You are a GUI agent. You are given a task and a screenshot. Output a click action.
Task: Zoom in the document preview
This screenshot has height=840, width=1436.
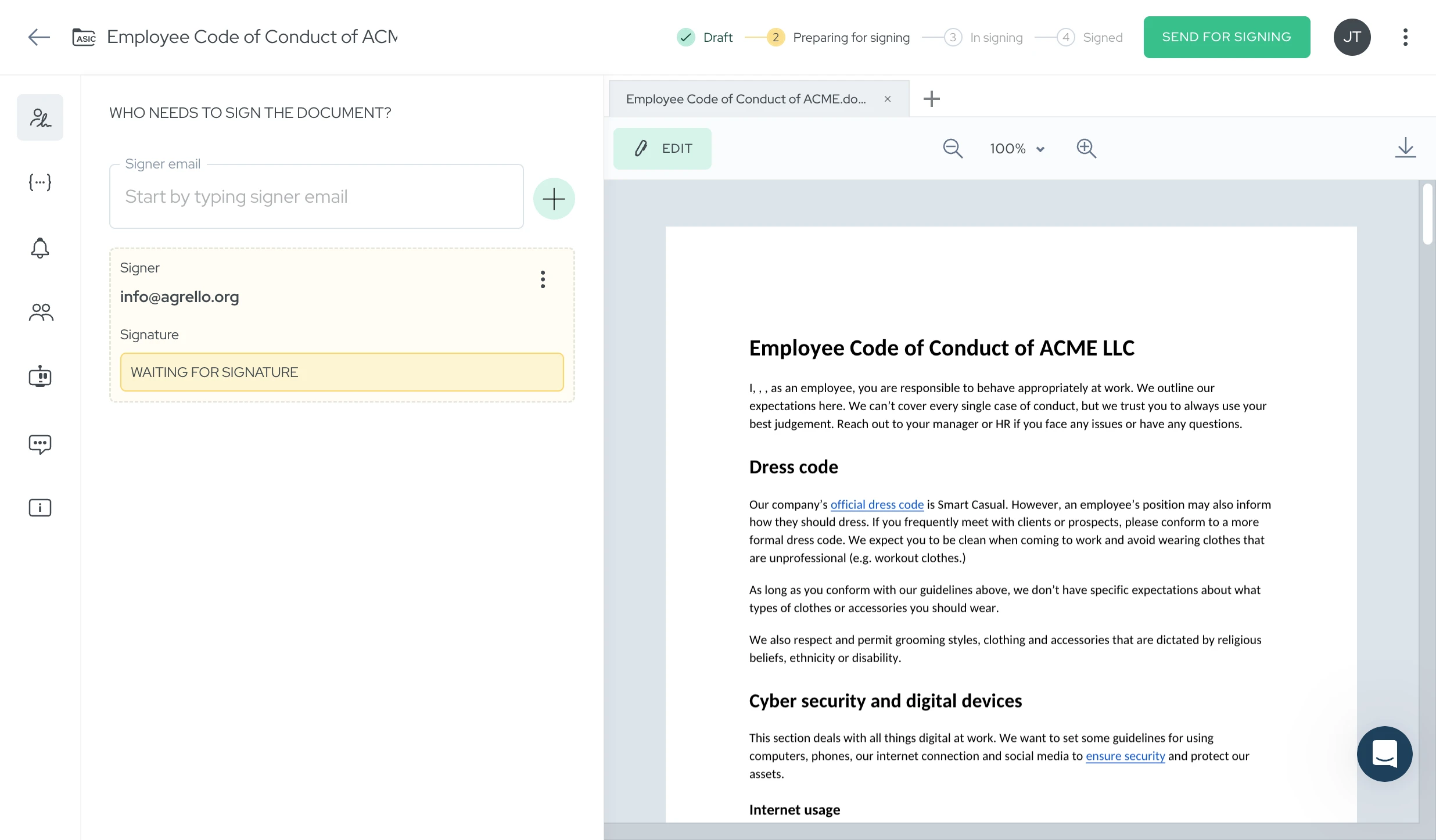[1086, 149]
